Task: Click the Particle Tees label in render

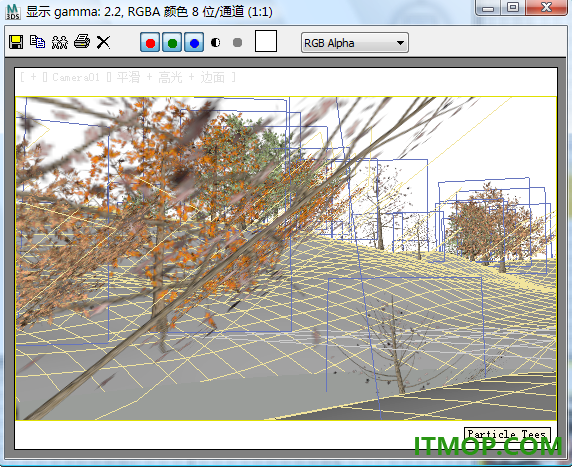Action: (507, 434)
